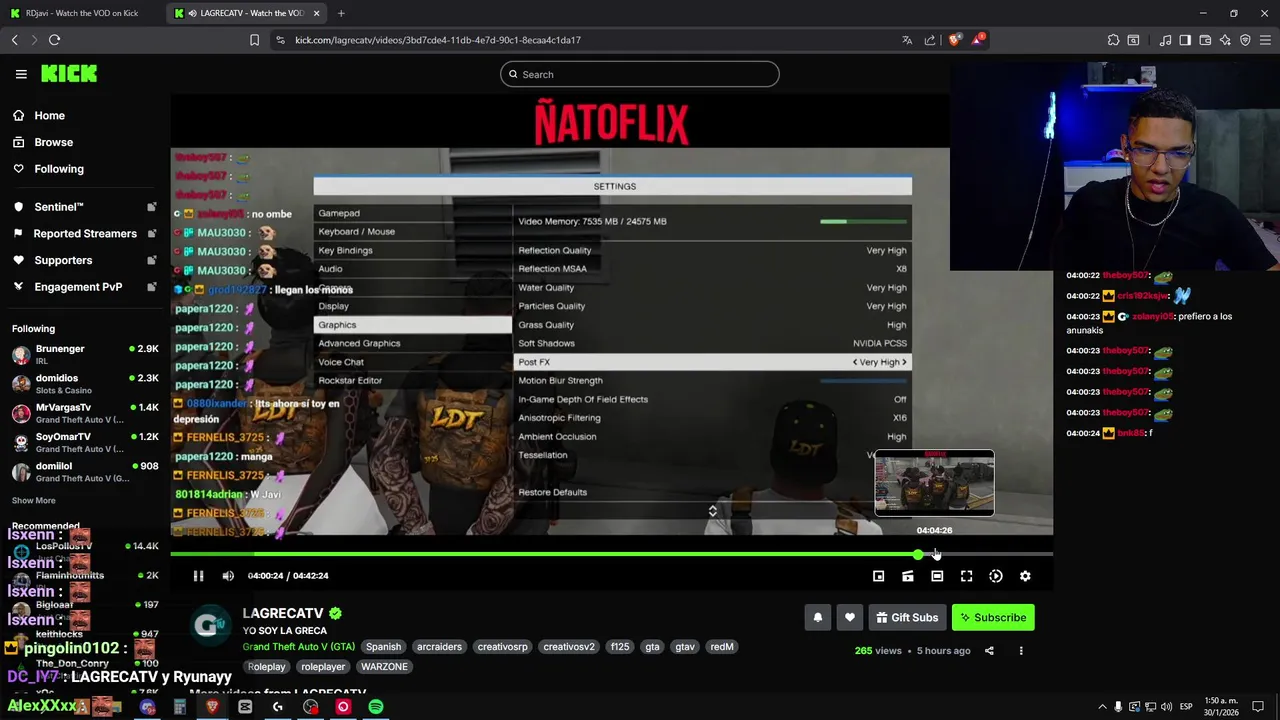This screenshot has height=720, width=1280.
Task: Open Browse in the sidebar
Action: [53, 142]
